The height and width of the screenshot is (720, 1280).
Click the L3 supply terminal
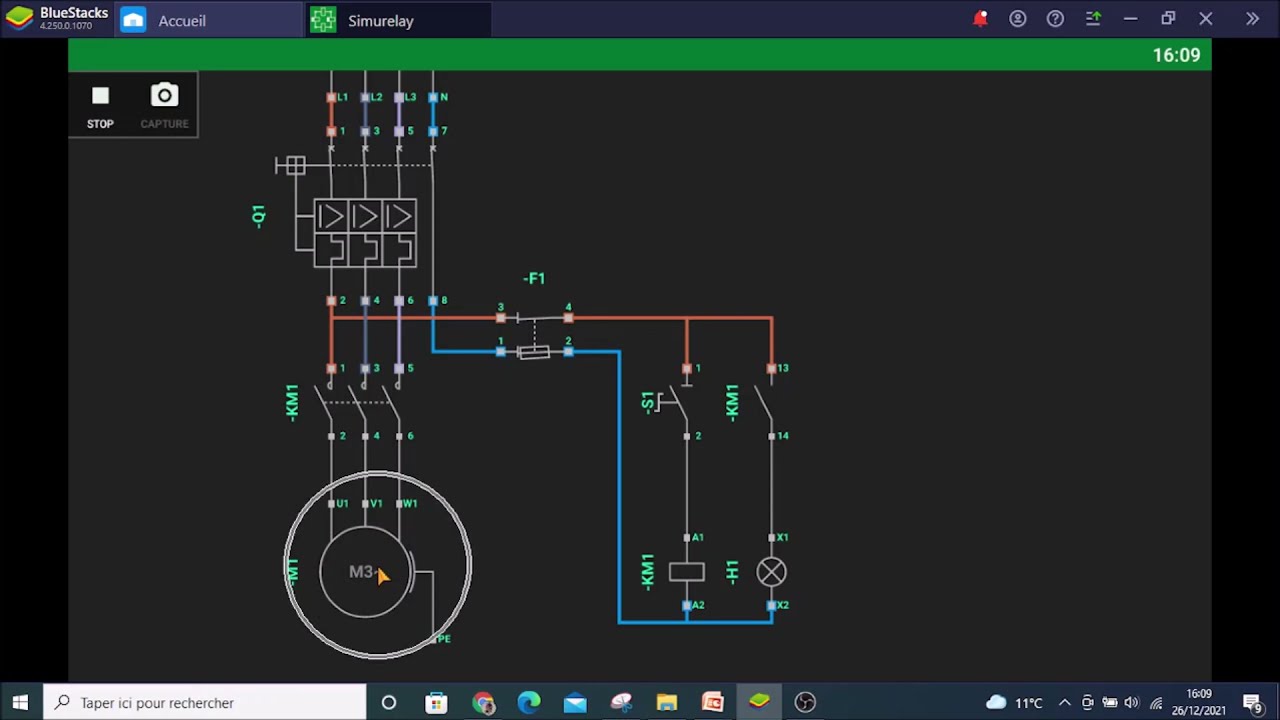click(399, 97)
